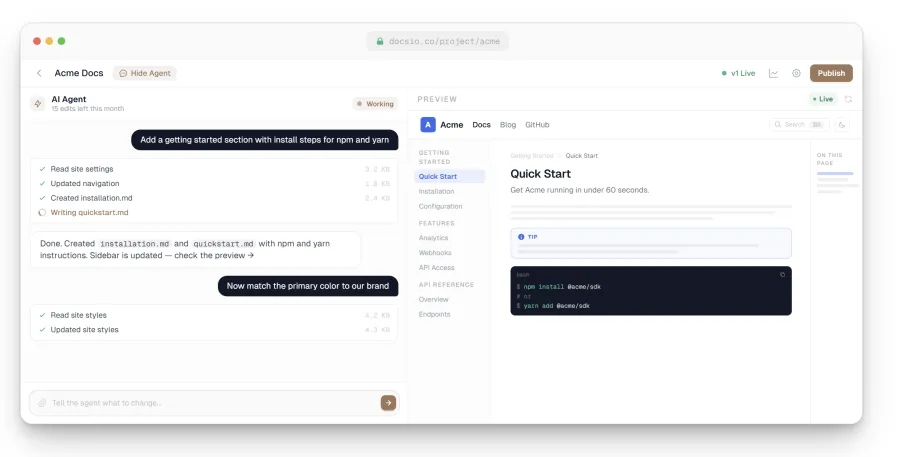This screenshot has height=457, width=900.
Task: Click the agent message input field
Action: [214, 402]
